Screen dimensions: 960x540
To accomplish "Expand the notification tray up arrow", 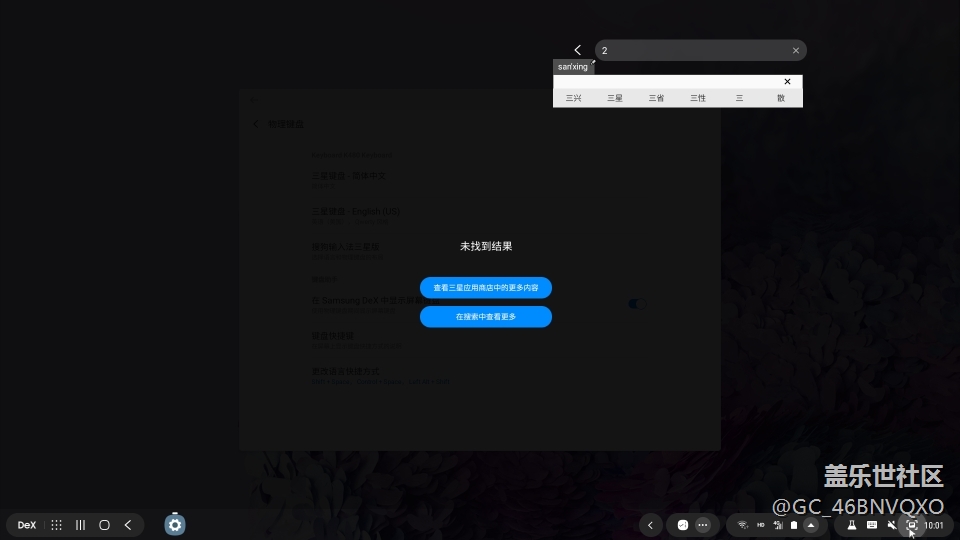I will click(810, 525).
